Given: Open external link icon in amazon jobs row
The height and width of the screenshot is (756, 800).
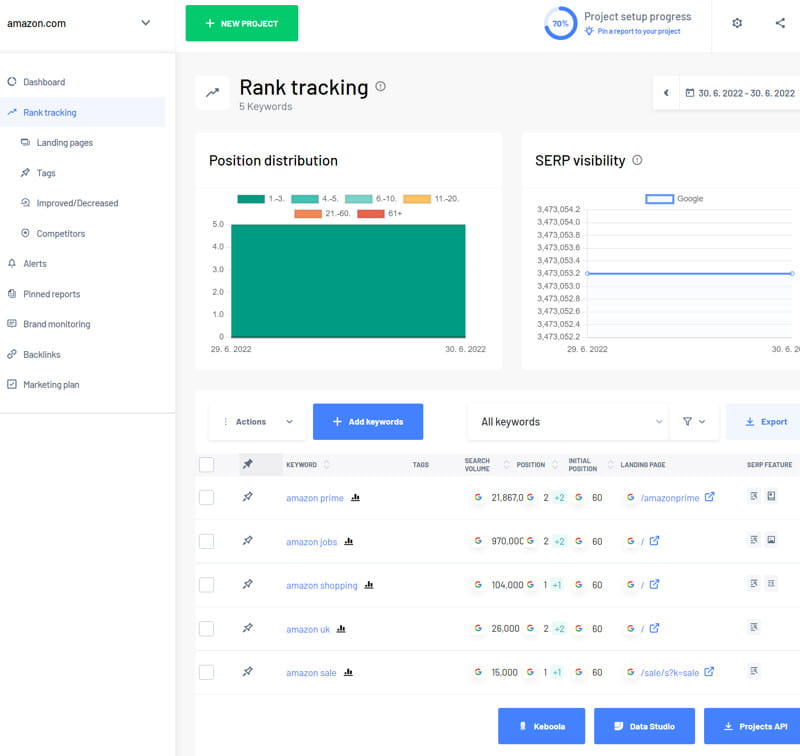Looking at the screenshot, I should click(655, 541).
